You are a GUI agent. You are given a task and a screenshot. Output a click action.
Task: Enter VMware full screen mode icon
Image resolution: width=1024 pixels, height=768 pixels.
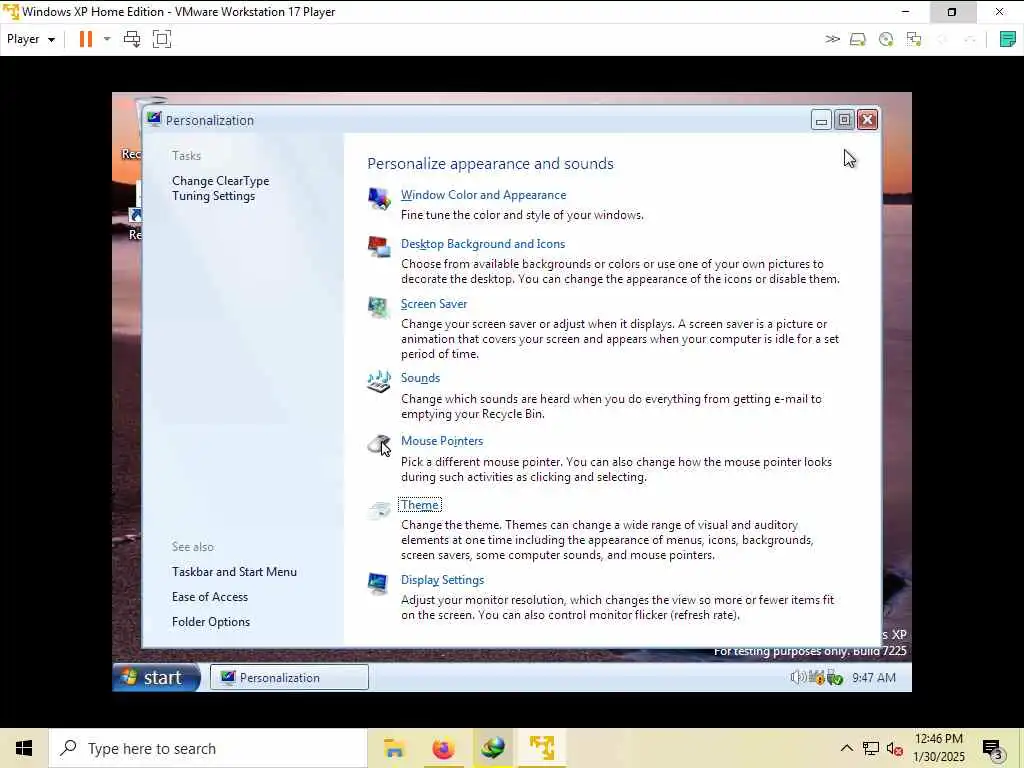pos(162,39)
